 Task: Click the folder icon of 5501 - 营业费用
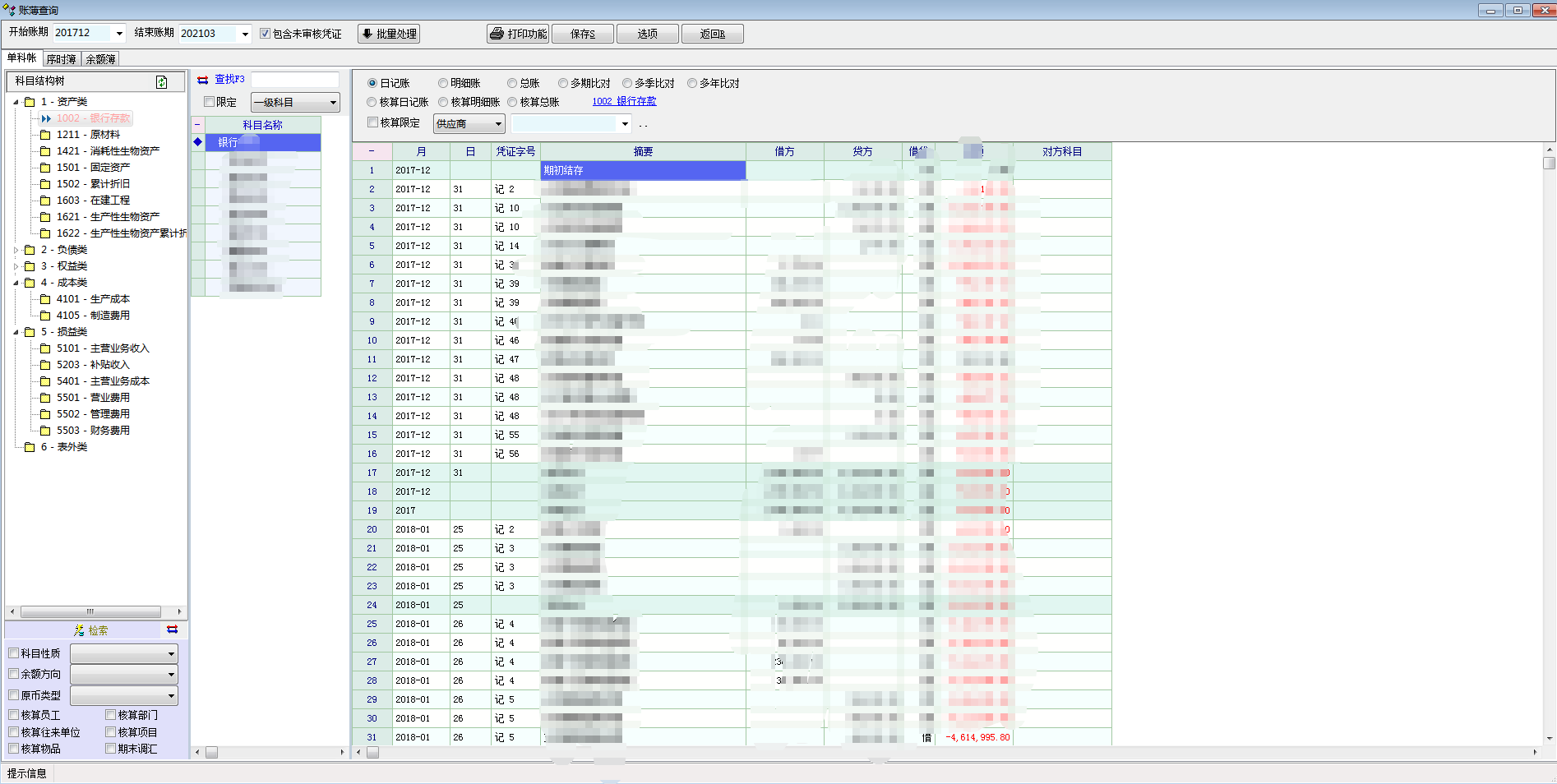pos(46,398)
